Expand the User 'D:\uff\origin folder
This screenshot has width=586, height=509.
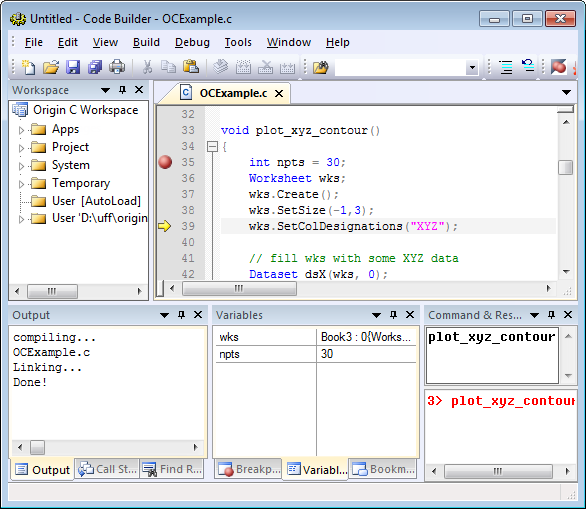pyautogui.click(x=21, y=219)
